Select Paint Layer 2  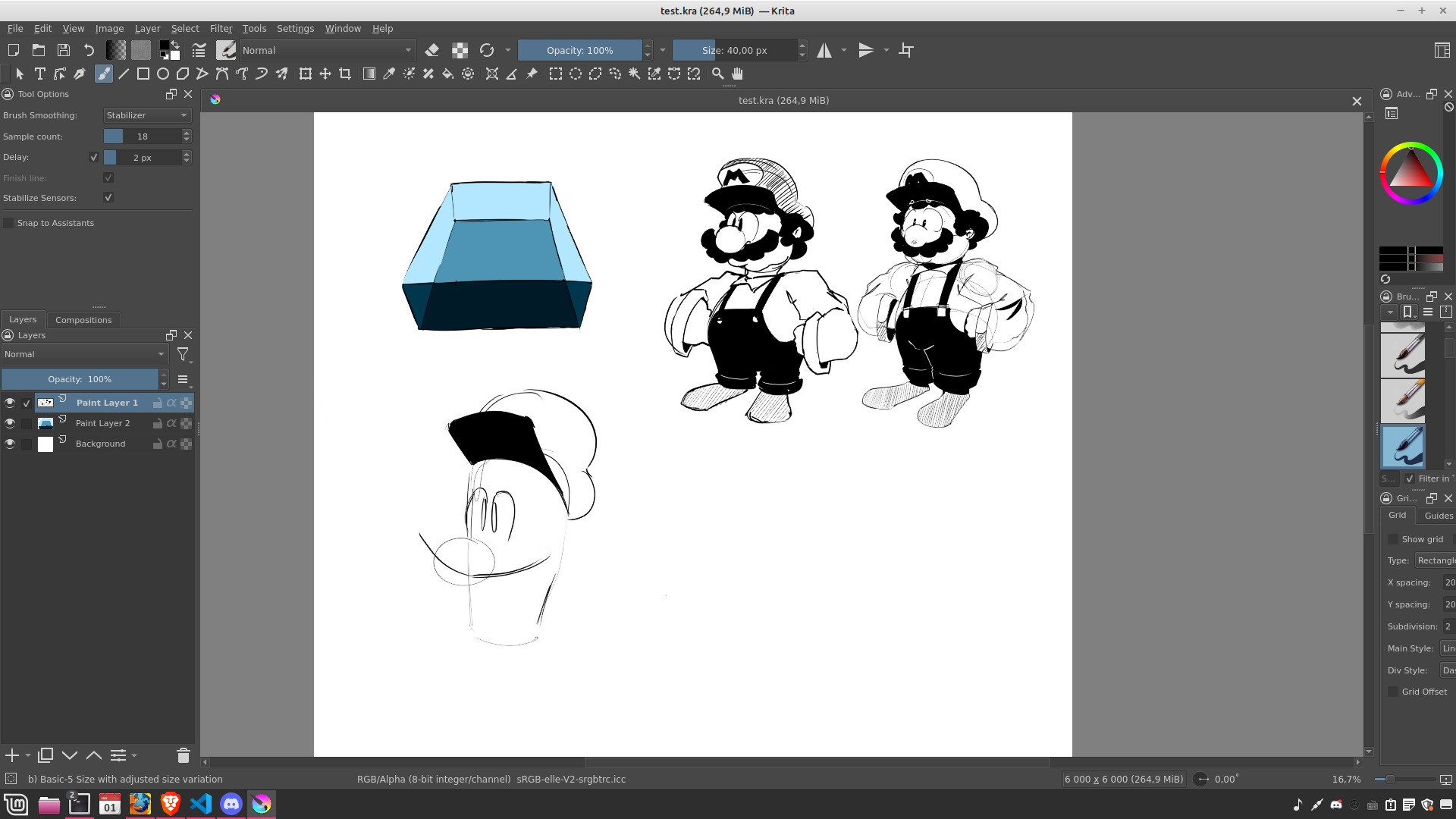point(102,423)
